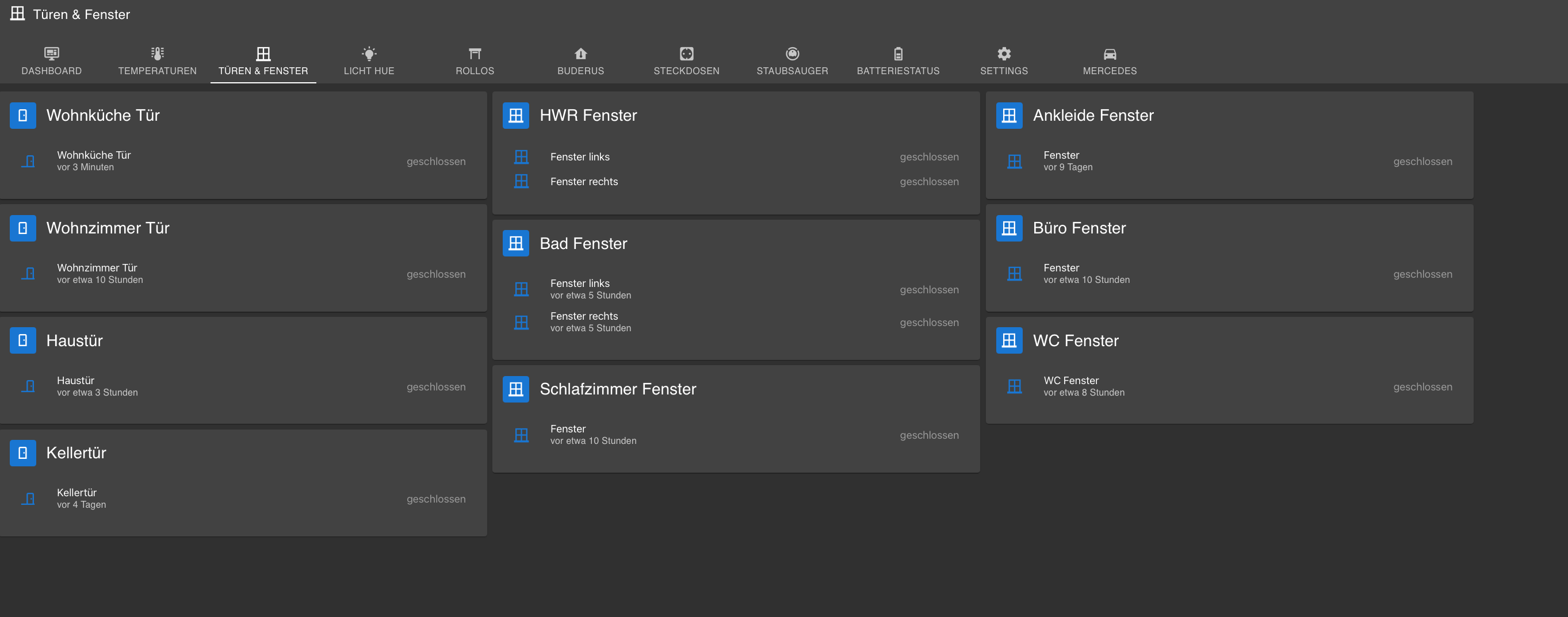Click HWR Fenster rechts window icon
Viewport: 1568px width, 617px height.
[521, 181]
